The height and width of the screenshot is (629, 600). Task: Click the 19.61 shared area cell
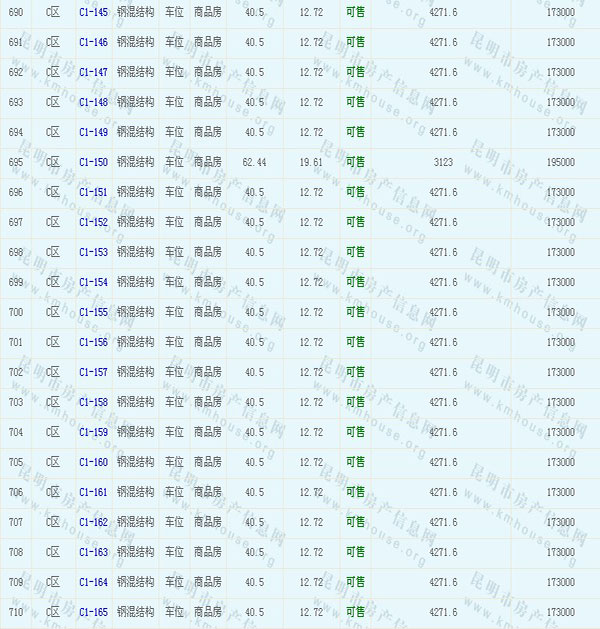point(311,163)
